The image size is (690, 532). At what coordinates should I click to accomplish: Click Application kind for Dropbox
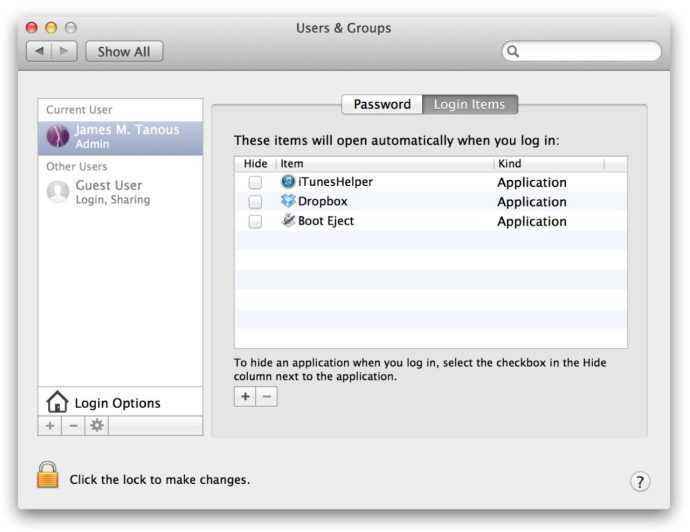(532, 202)
